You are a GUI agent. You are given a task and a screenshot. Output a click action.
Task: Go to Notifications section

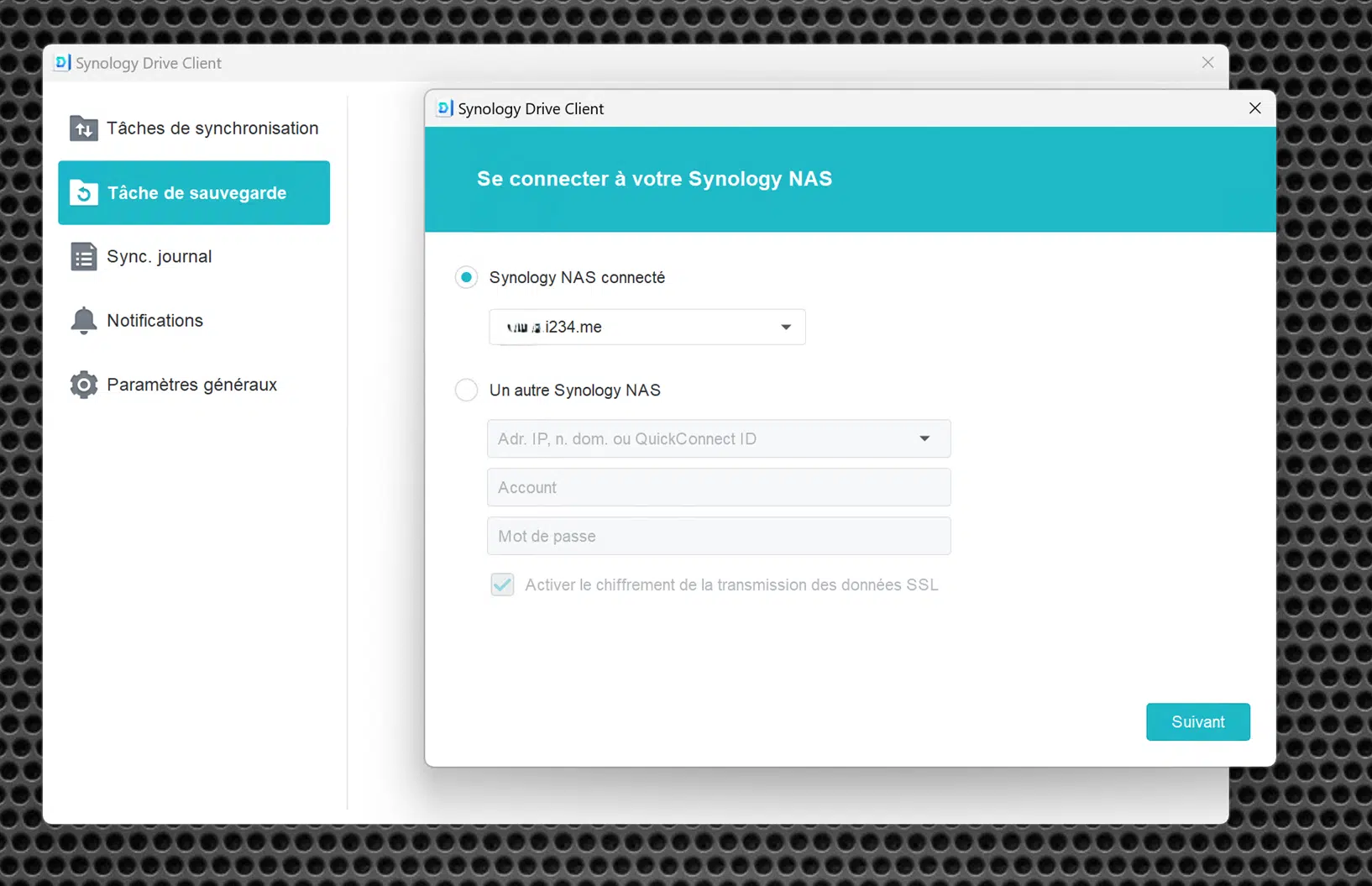194,321
